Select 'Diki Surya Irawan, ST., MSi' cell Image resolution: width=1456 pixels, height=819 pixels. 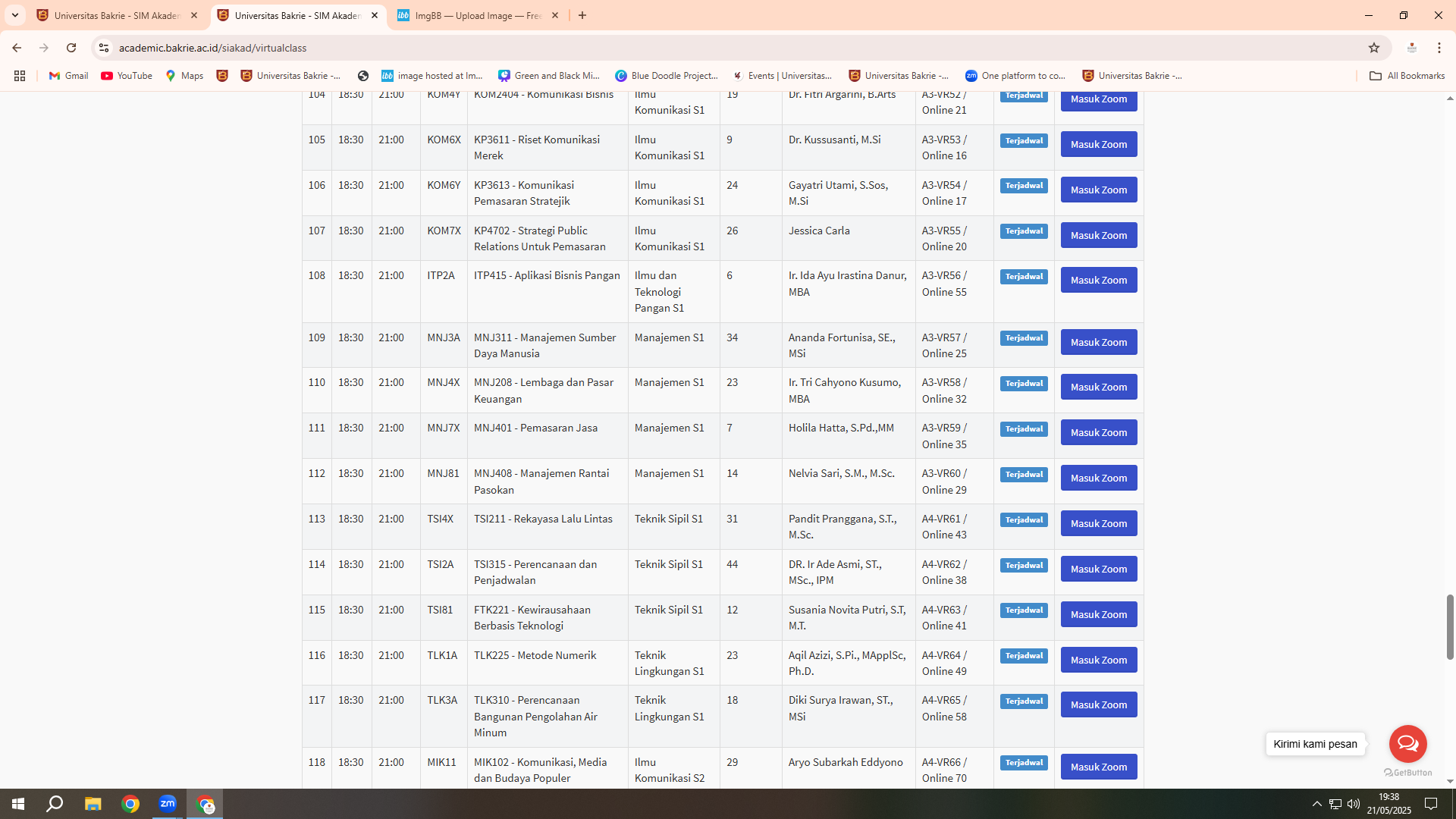(849, 717)
